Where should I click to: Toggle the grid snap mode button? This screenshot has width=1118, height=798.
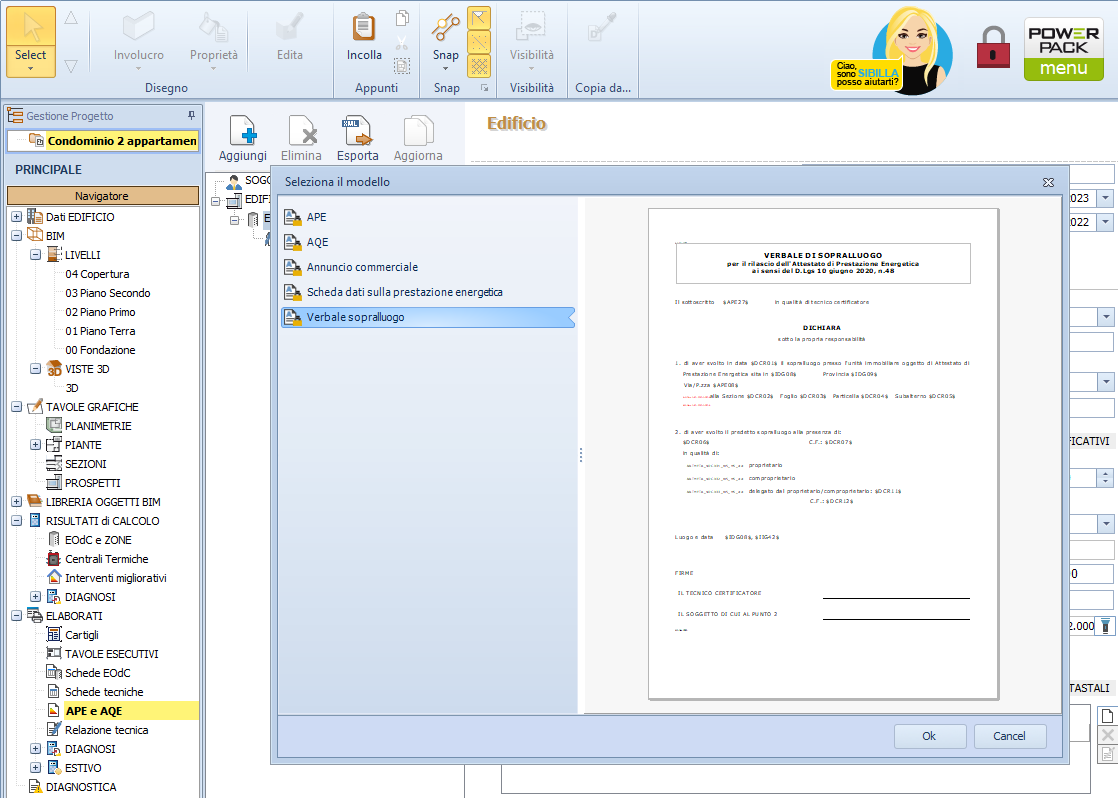pos(480,66)
